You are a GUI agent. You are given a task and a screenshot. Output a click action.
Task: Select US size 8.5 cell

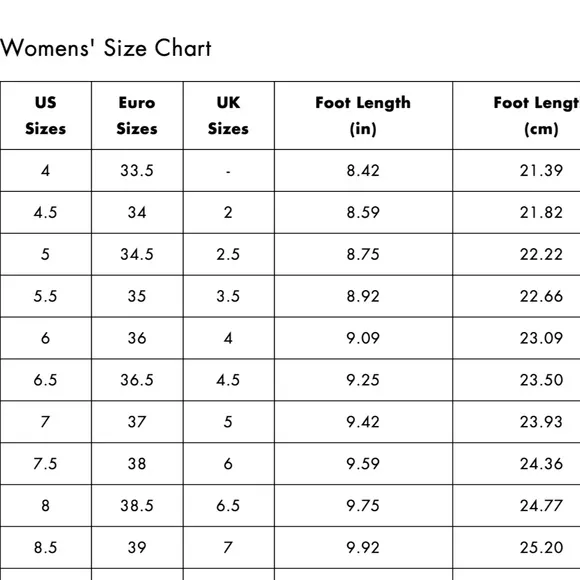coord(45,547)
